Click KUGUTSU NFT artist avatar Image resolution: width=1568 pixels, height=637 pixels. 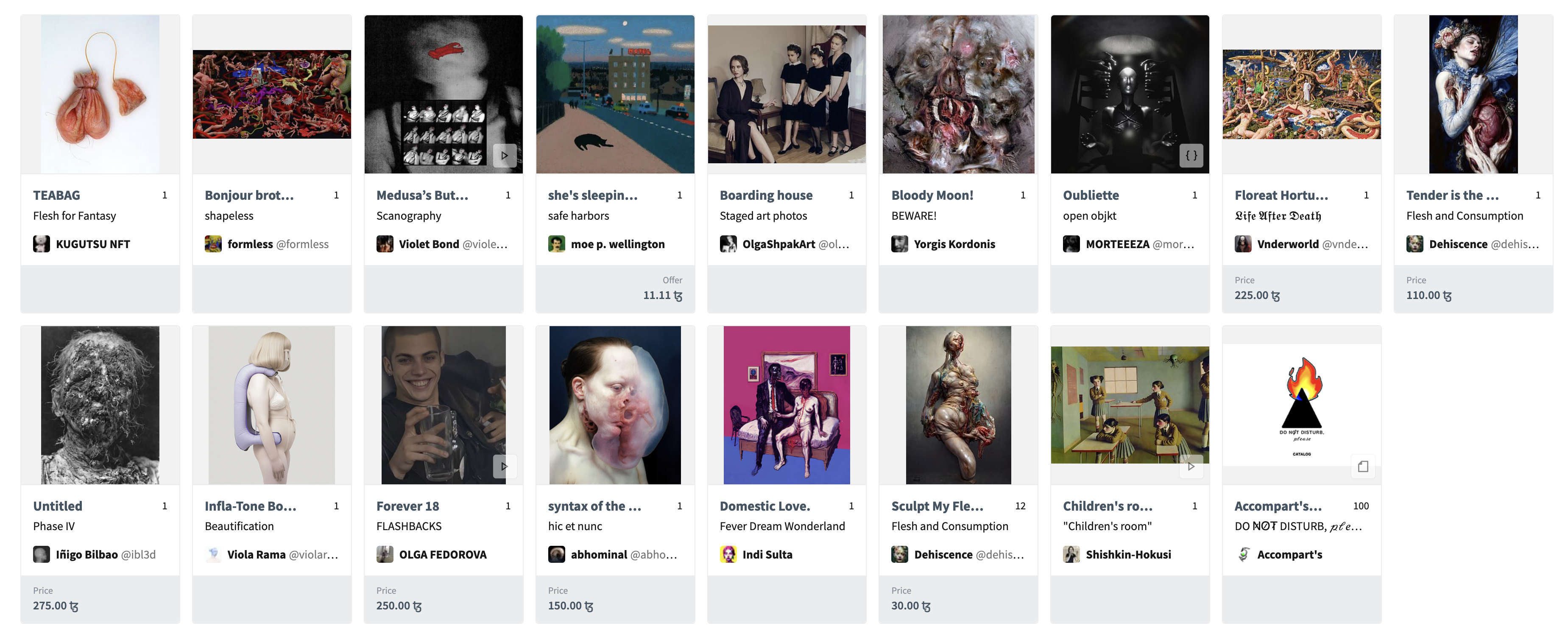[42, 244]
